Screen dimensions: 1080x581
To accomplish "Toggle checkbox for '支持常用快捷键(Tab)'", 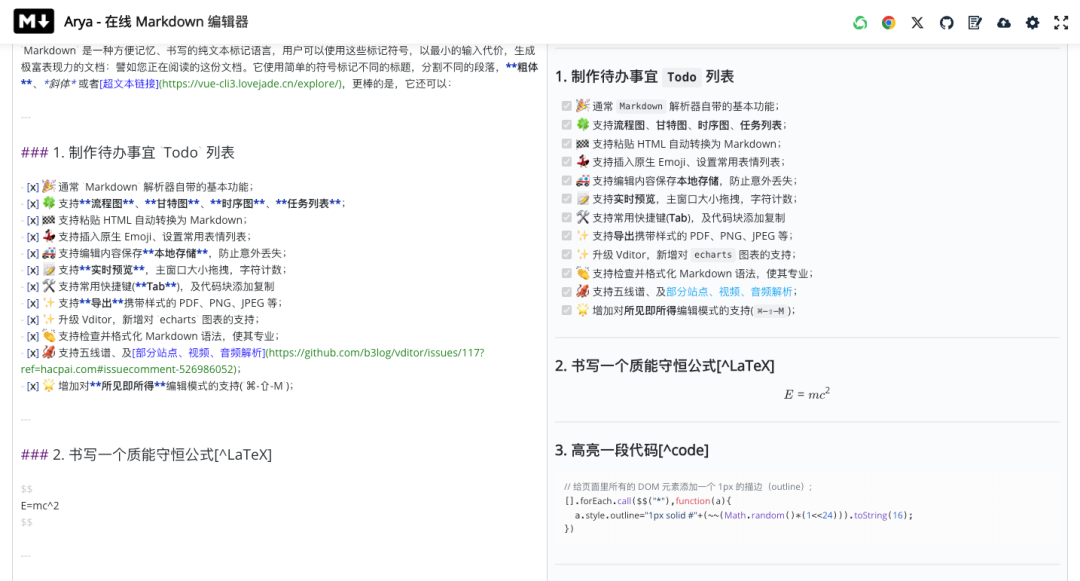I will [x=566, y=218].
